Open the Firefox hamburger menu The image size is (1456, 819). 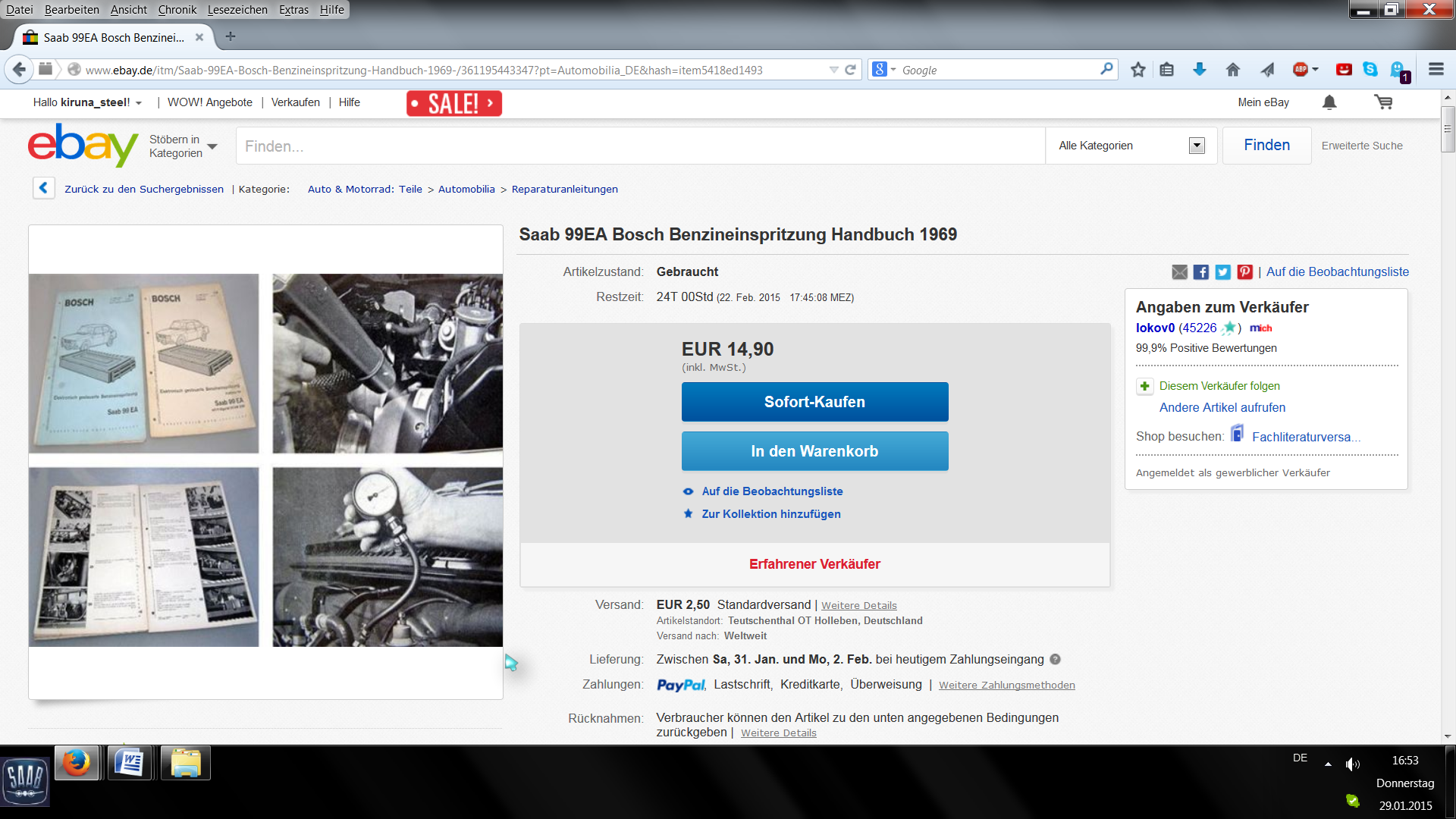click(1436, 69)
